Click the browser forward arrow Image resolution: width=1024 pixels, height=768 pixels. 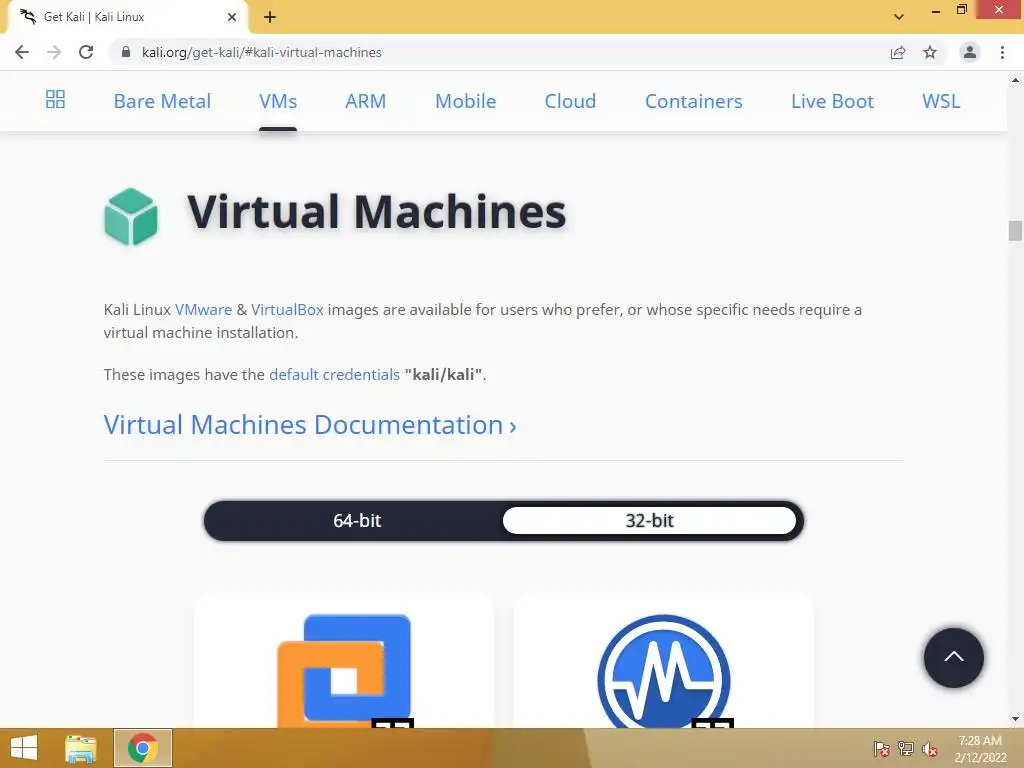[54, 52]
